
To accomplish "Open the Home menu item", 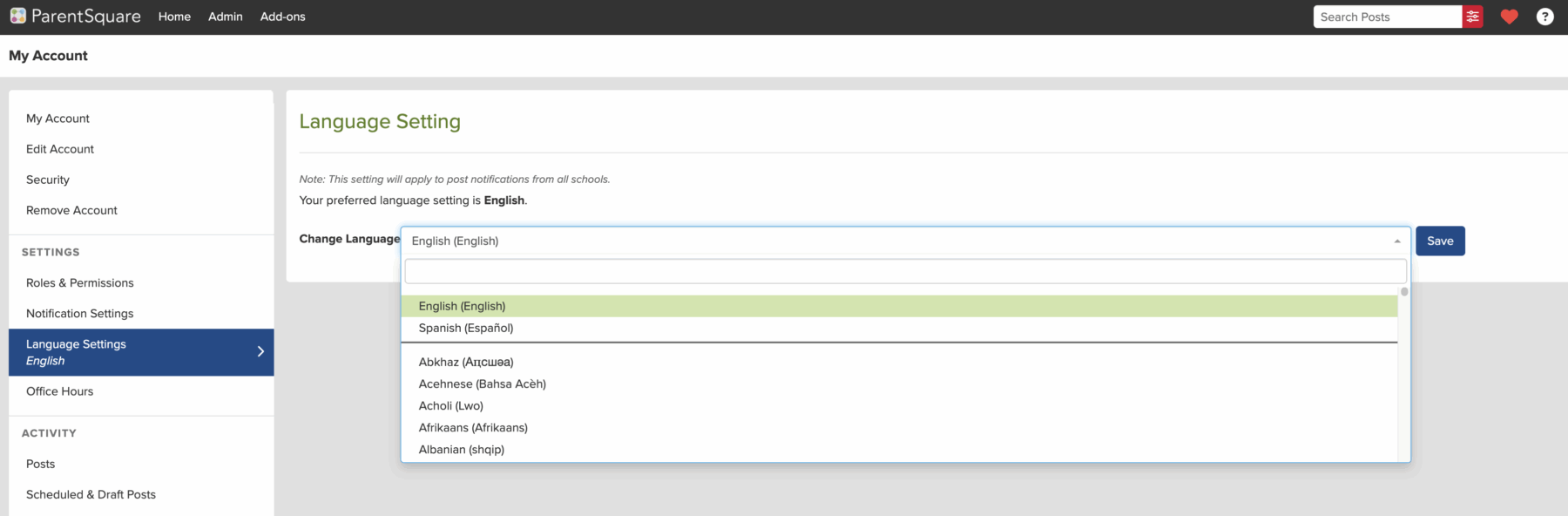I will [x=174, y=17].
